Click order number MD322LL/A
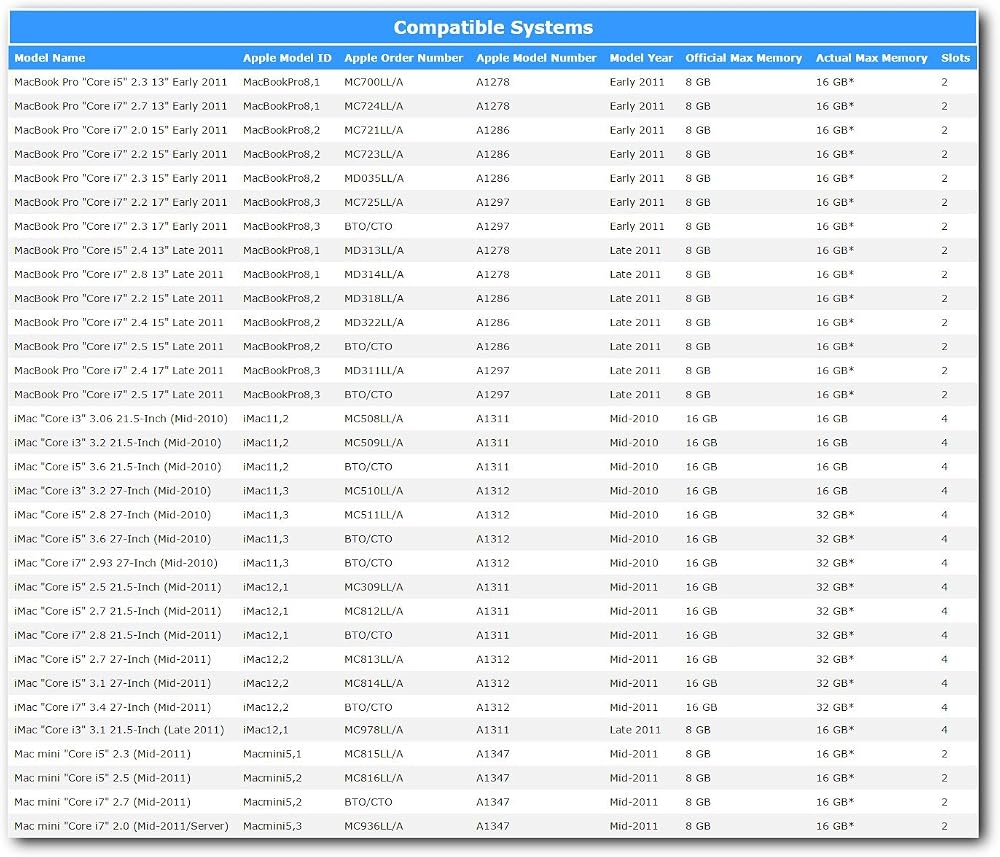 point(374,323)
